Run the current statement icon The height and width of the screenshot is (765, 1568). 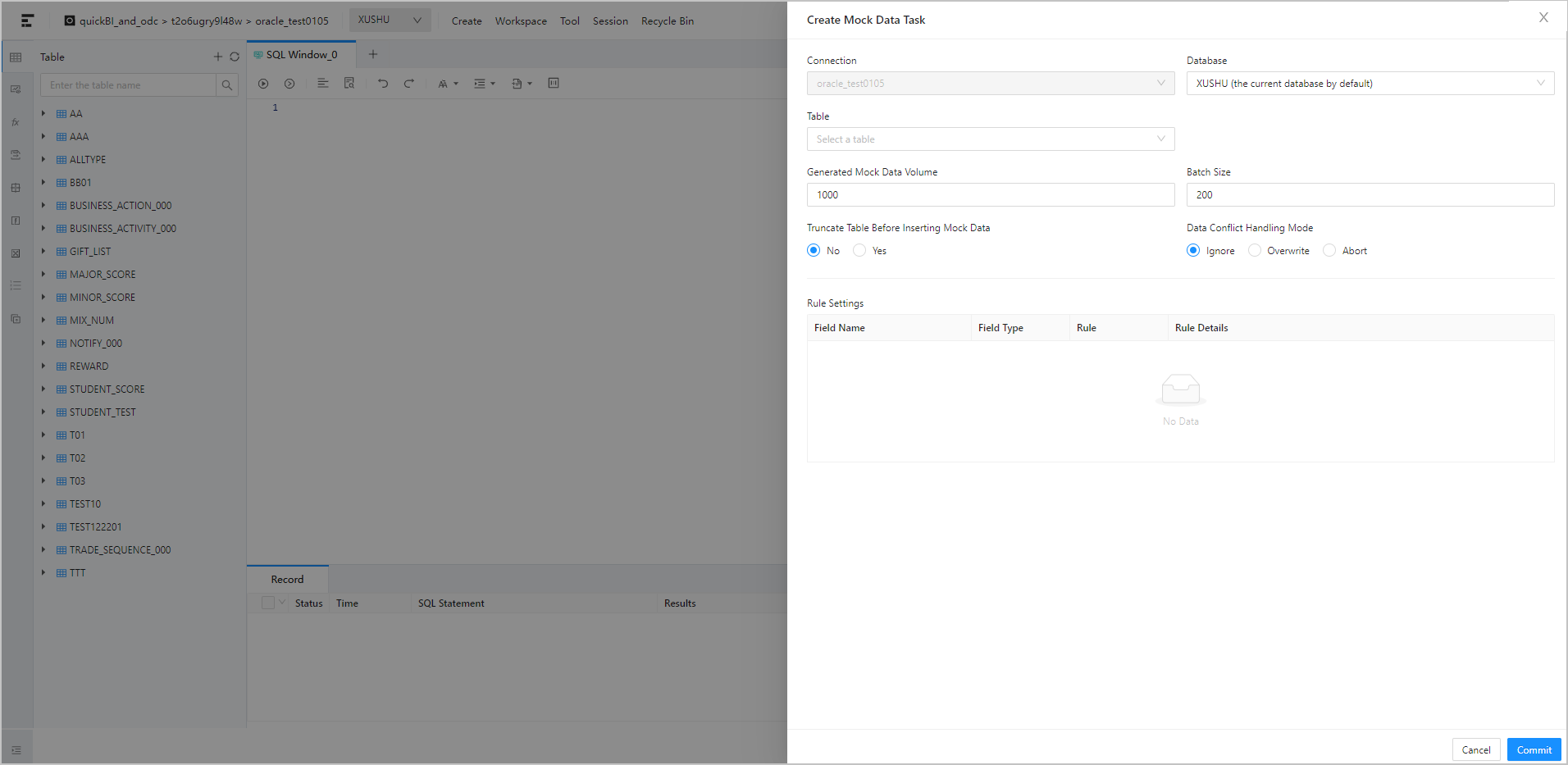tap(289, 84)
